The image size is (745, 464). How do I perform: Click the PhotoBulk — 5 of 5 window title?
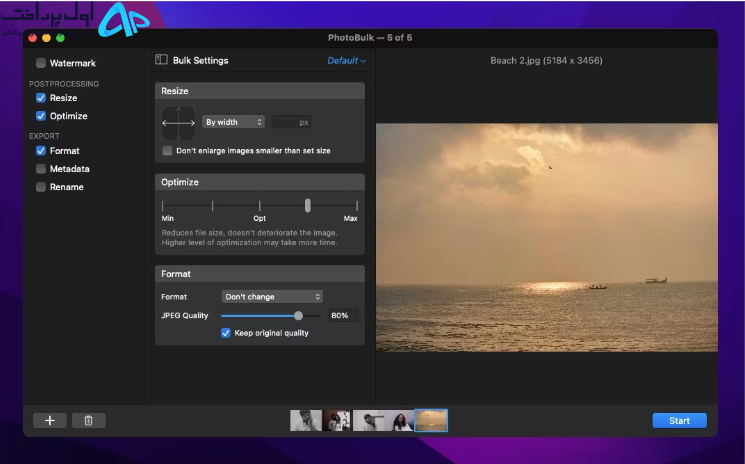coord(370,38)
